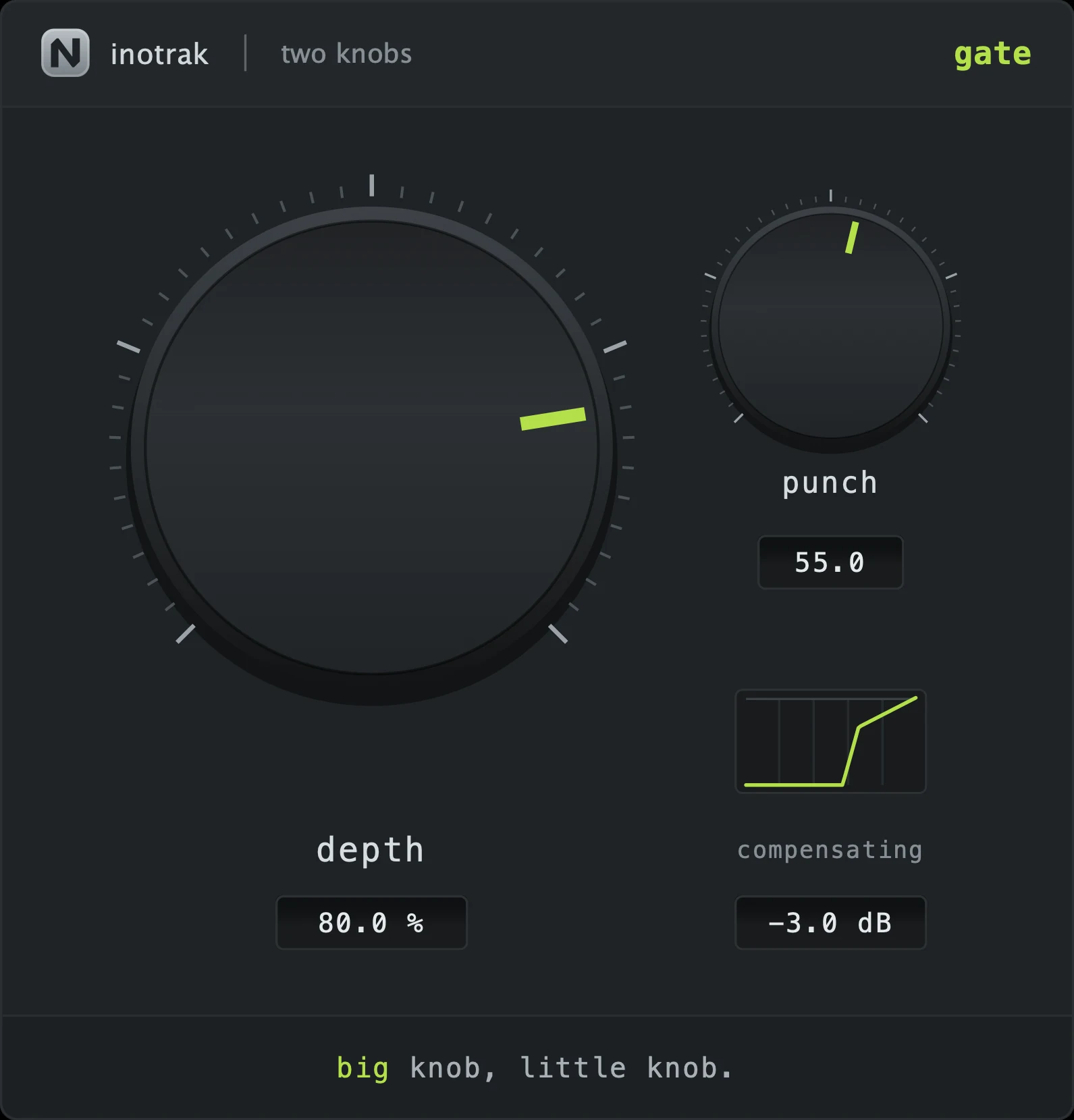Click the green gate label
Image resolution: width=1074 pixels, height=1120 pixels.
click(x=992, y=55)
